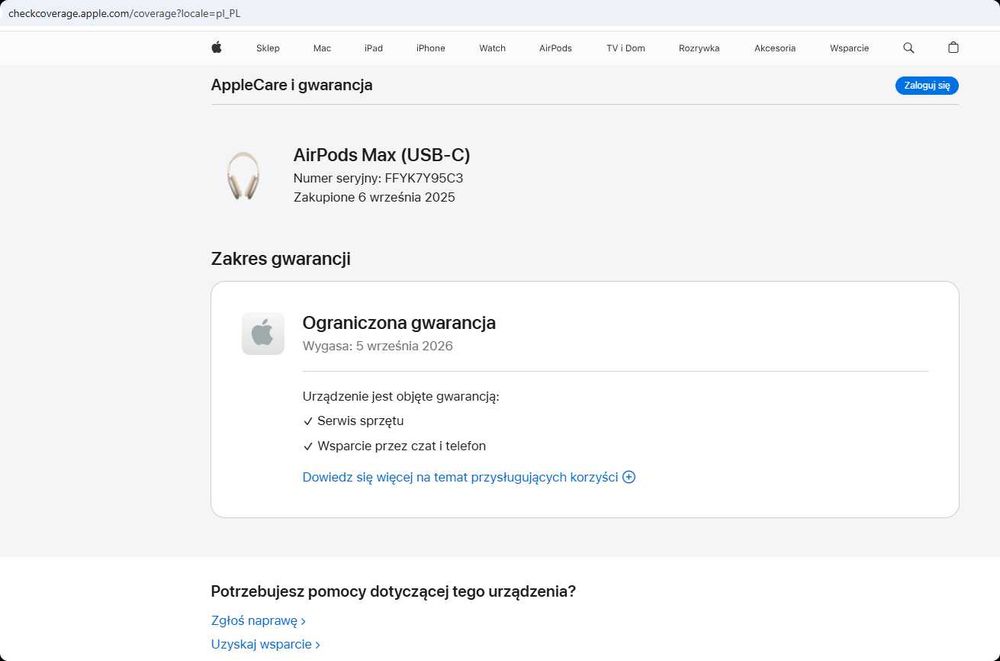The width and height of the screenshot is (1000, 661).
Task: Click Wsparcie przez czat i telefon item
Action: [394, 446]
